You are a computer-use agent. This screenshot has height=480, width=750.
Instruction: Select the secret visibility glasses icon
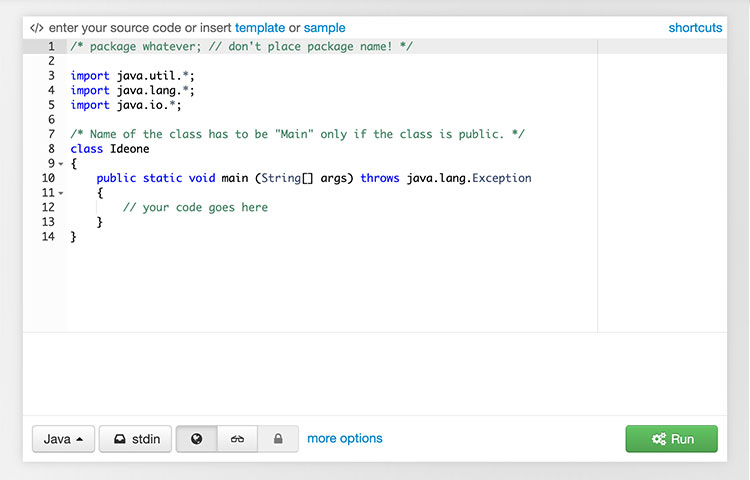point(237,438)
